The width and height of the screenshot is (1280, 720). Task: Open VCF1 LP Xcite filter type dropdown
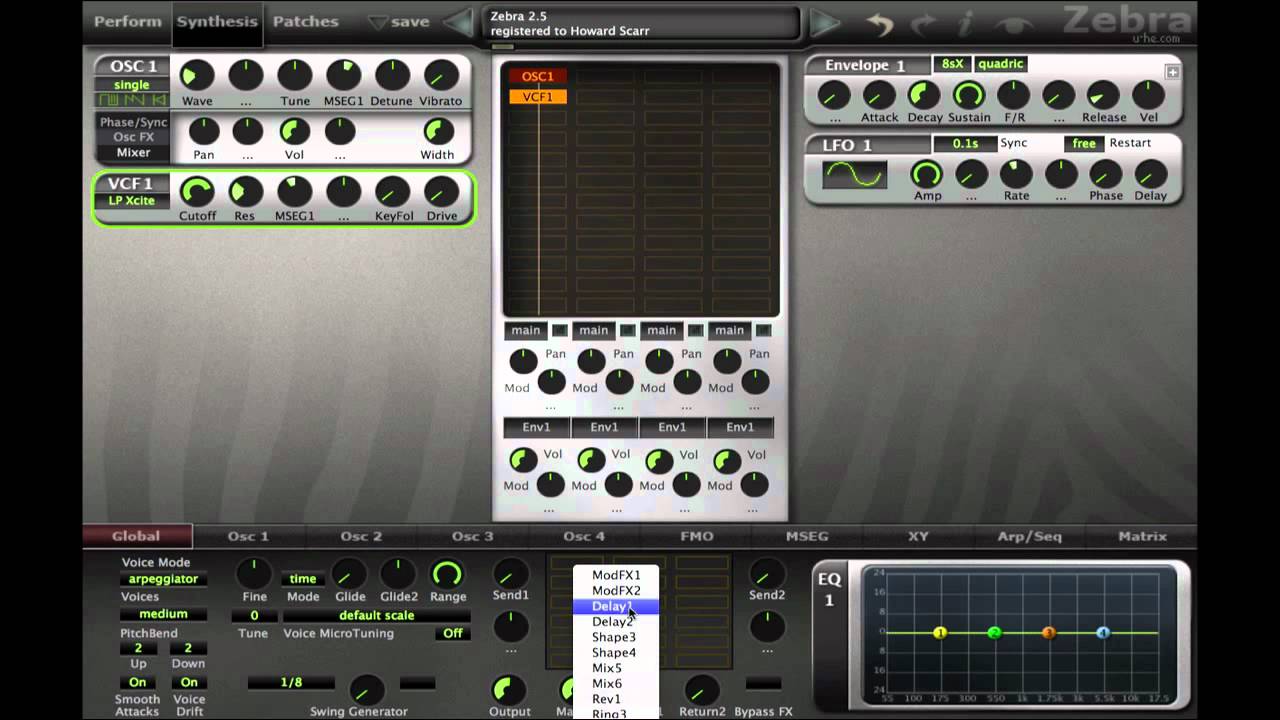pos(131,201)
